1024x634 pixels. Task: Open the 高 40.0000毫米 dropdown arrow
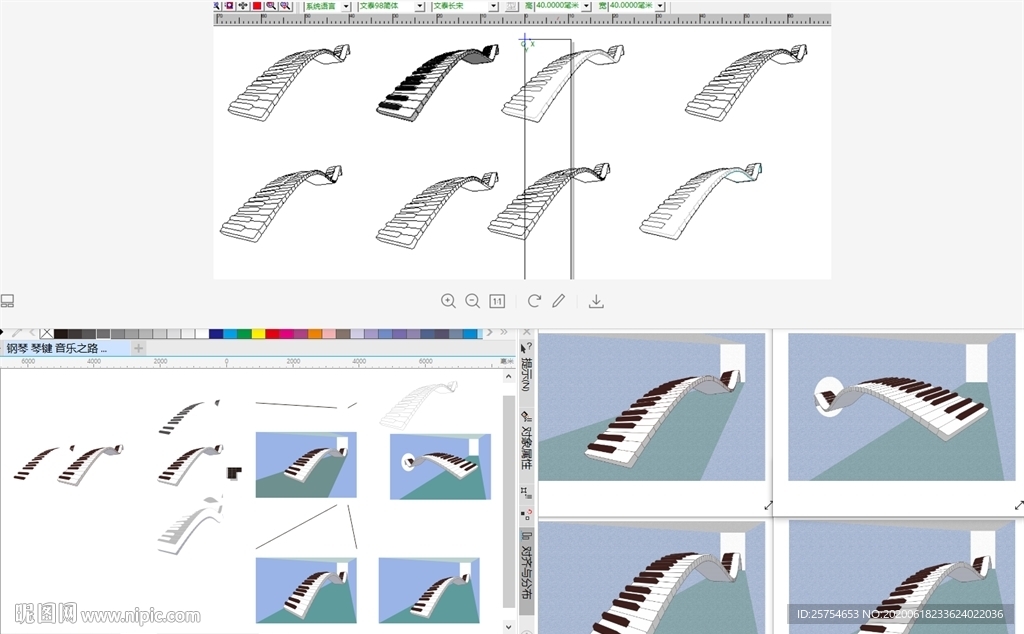click(x=586, y=6)
